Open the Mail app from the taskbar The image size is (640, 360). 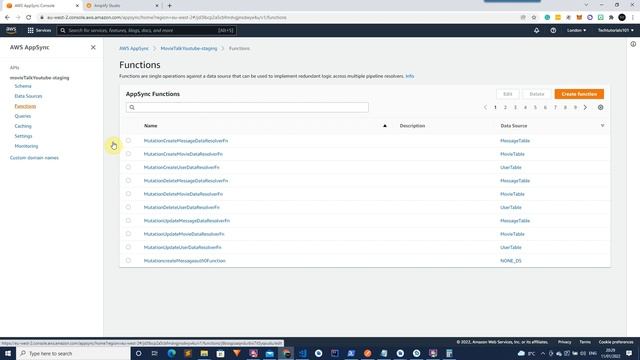[x=269, y=353]
